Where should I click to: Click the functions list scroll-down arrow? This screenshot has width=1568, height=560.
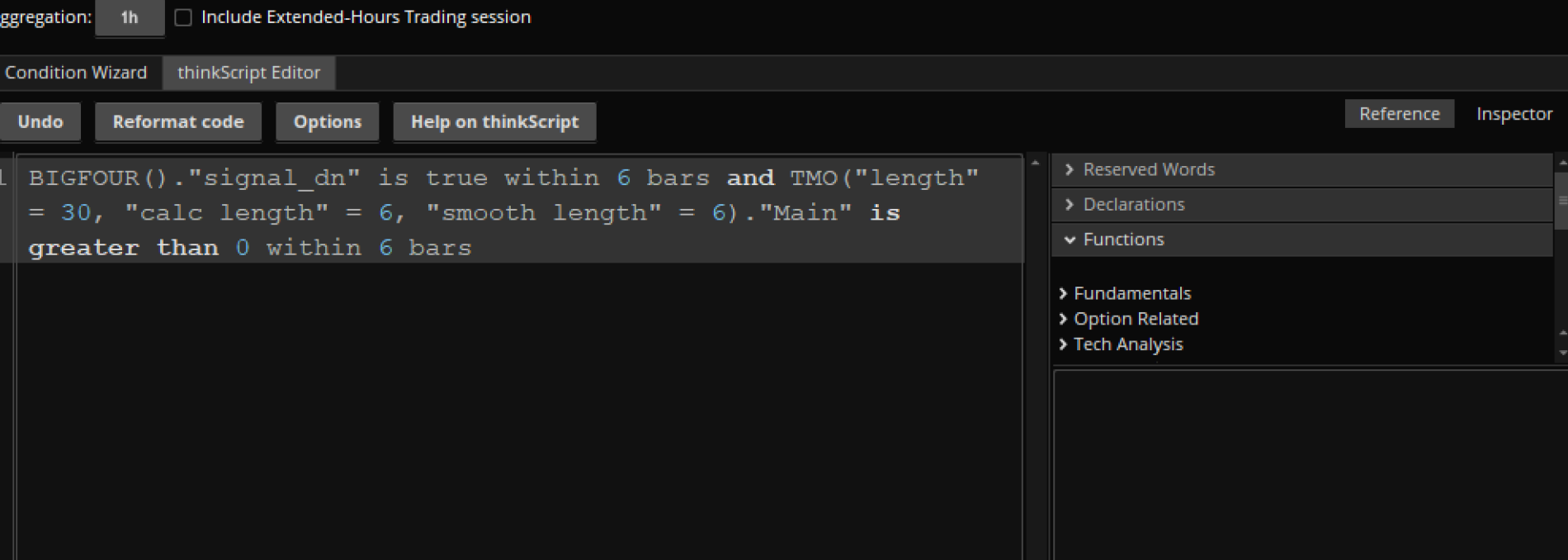1561,353
